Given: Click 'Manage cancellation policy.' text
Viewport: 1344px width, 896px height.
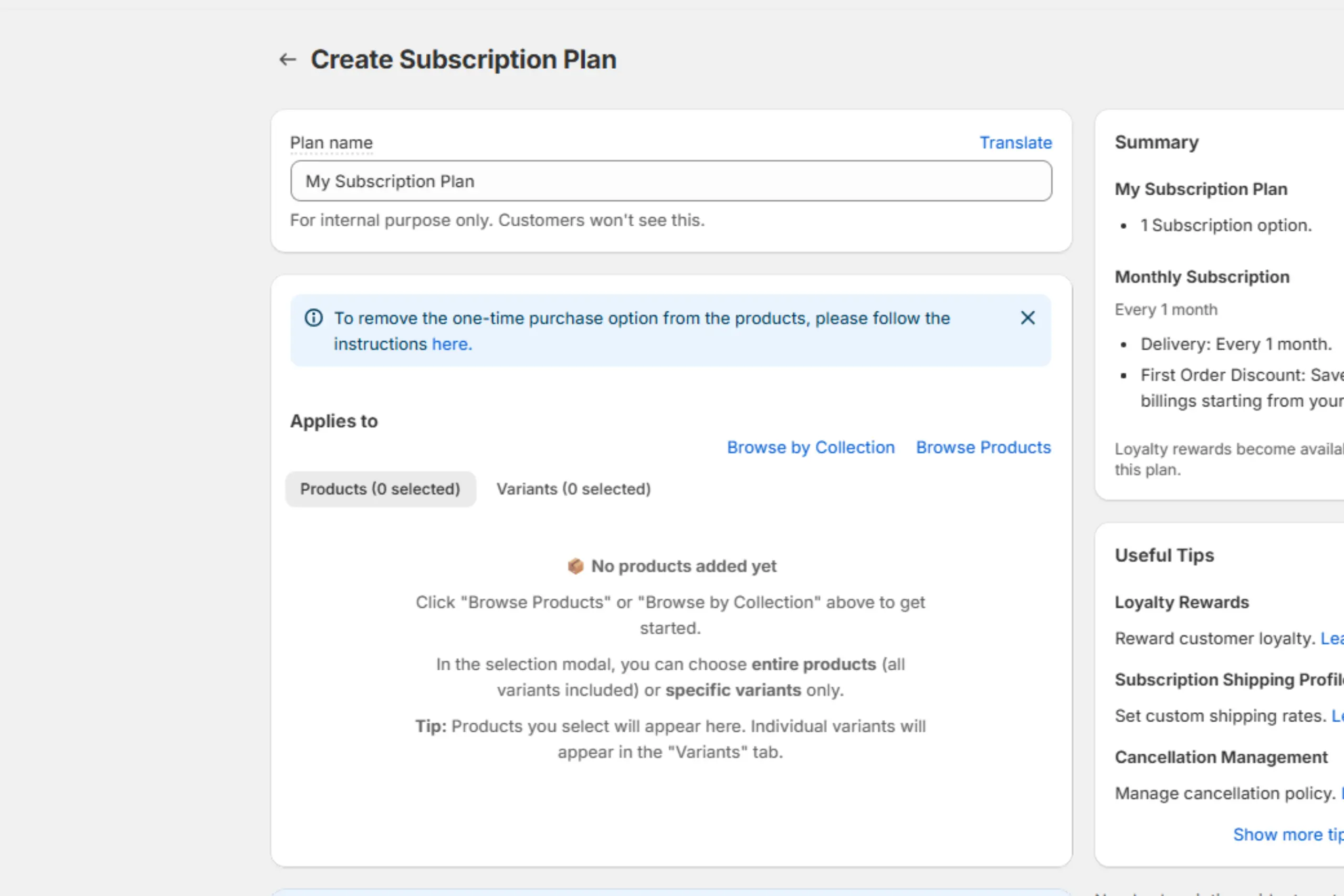Looking at the screenshot, I should [1225, 794].
